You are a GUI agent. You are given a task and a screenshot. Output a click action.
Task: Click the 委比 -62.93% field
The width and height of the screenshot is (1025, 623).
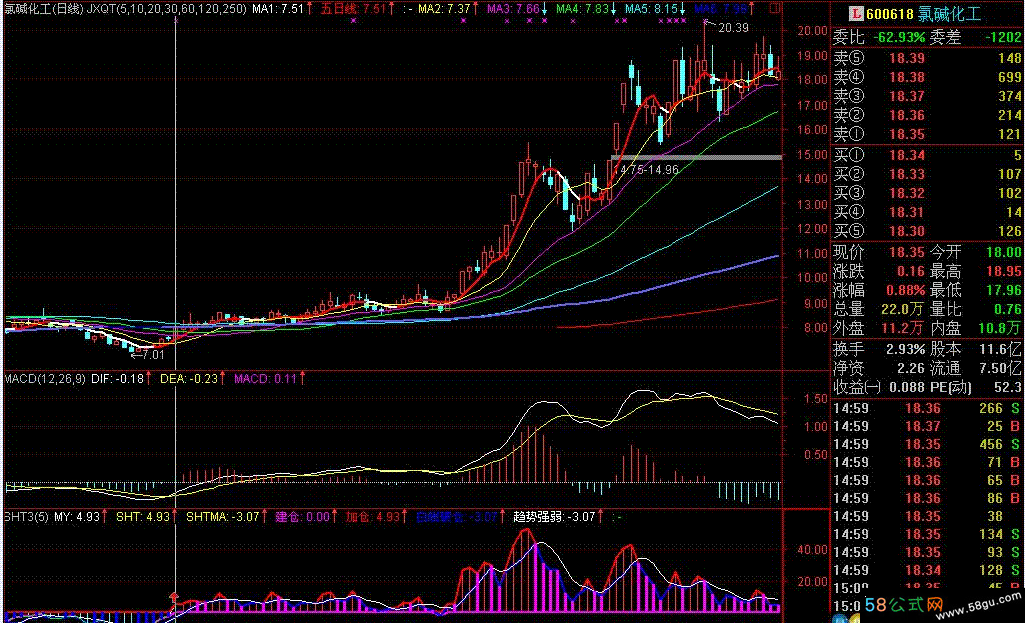pos(879,37)
